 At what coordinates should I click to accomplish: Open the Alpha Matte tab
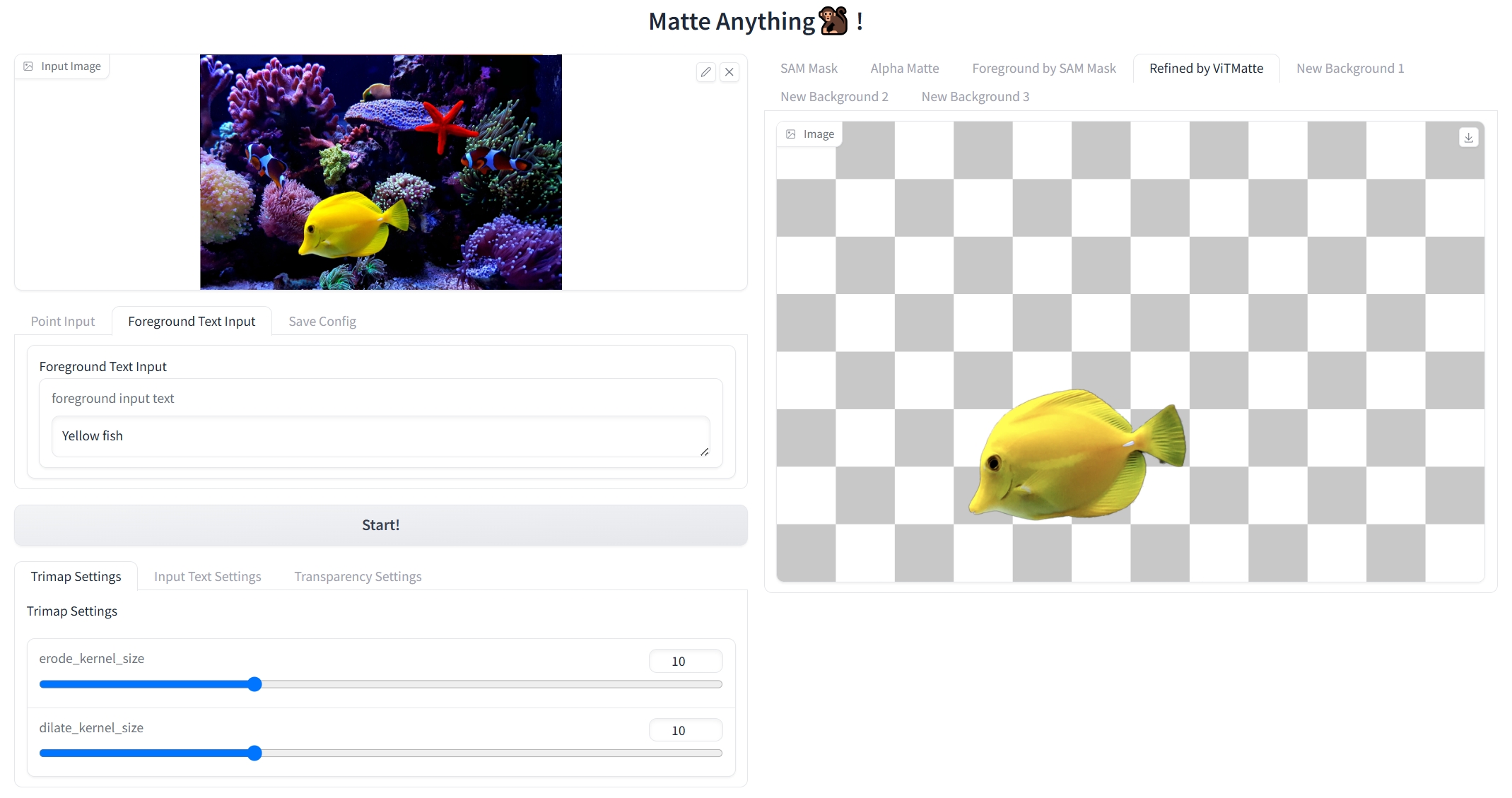pyautogui.click(x=904, y=69)
